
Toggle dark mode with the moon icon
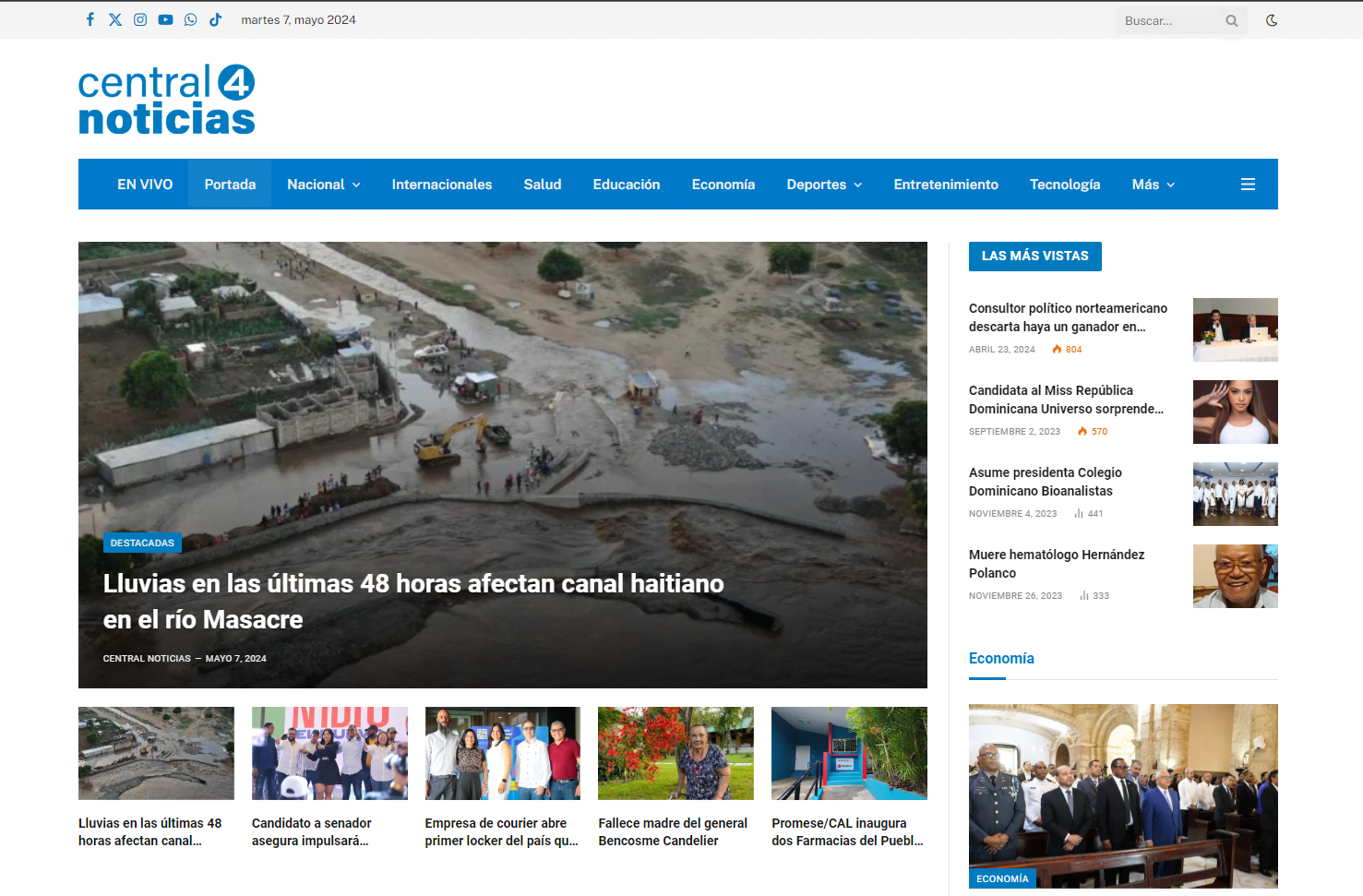1272,18
